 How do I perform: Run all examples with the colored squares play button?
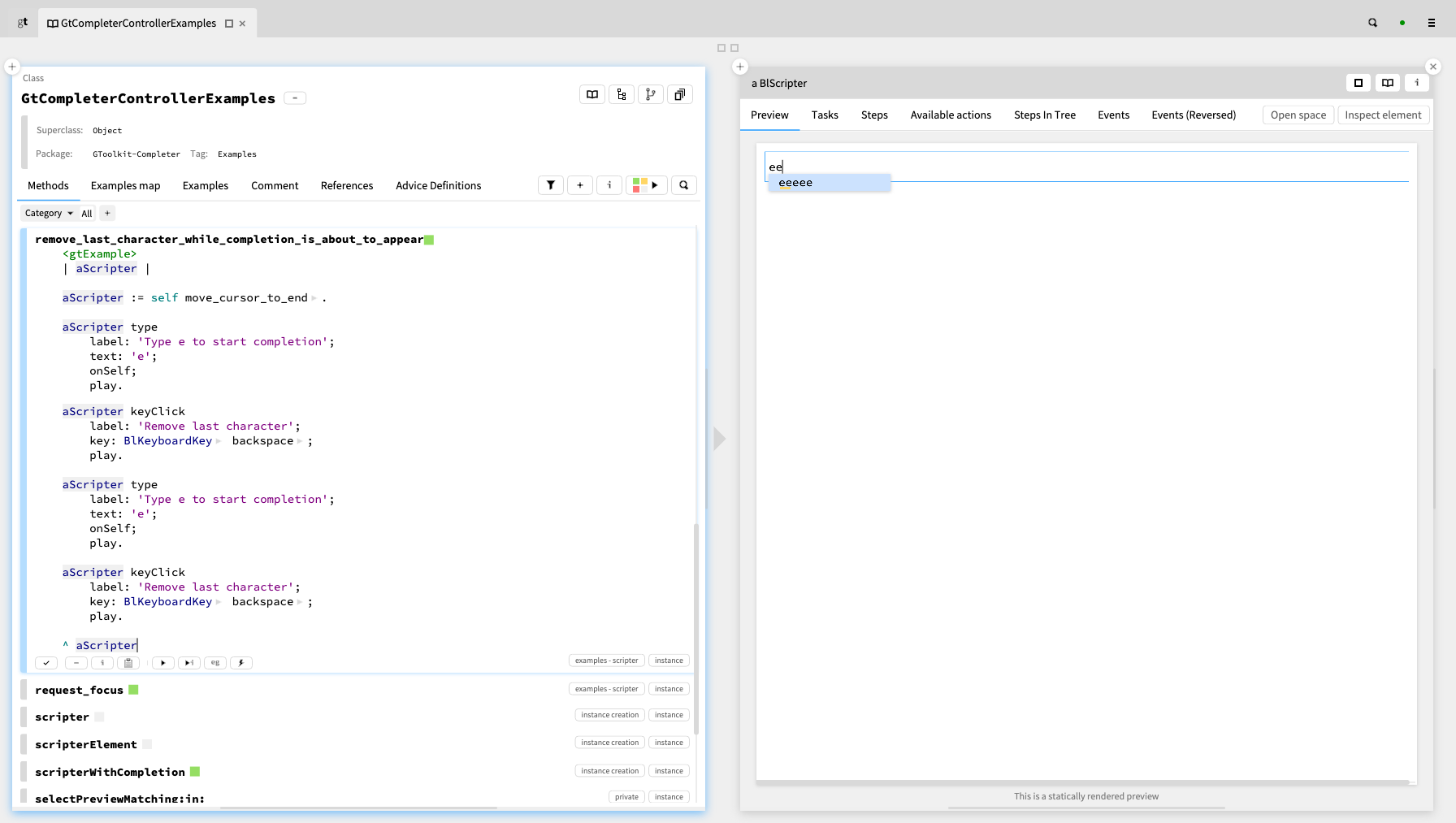[x=647, y=185]
